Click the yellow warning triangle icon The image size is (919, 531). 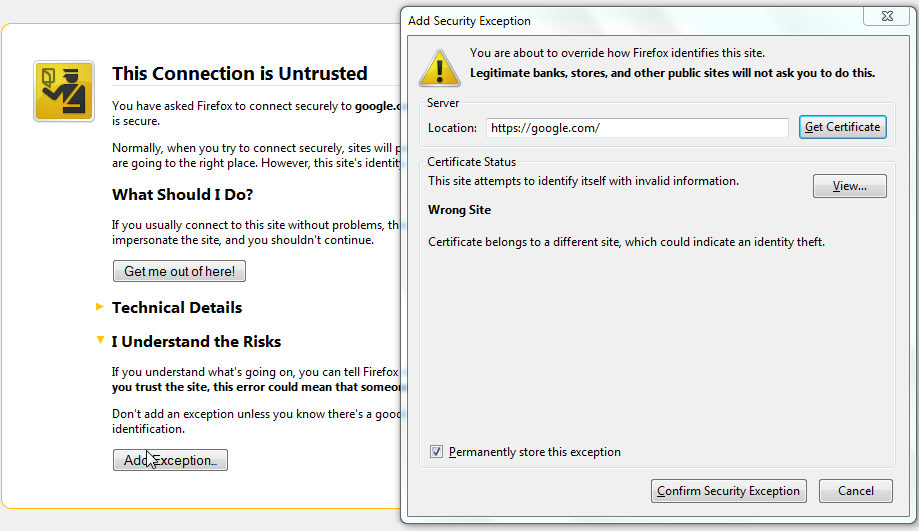438,64
